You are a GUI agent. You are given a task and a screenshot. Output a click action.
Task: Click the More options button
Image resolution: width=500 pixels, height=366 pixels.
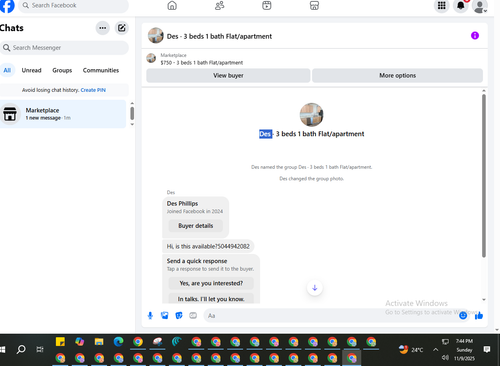coord(397,75)
